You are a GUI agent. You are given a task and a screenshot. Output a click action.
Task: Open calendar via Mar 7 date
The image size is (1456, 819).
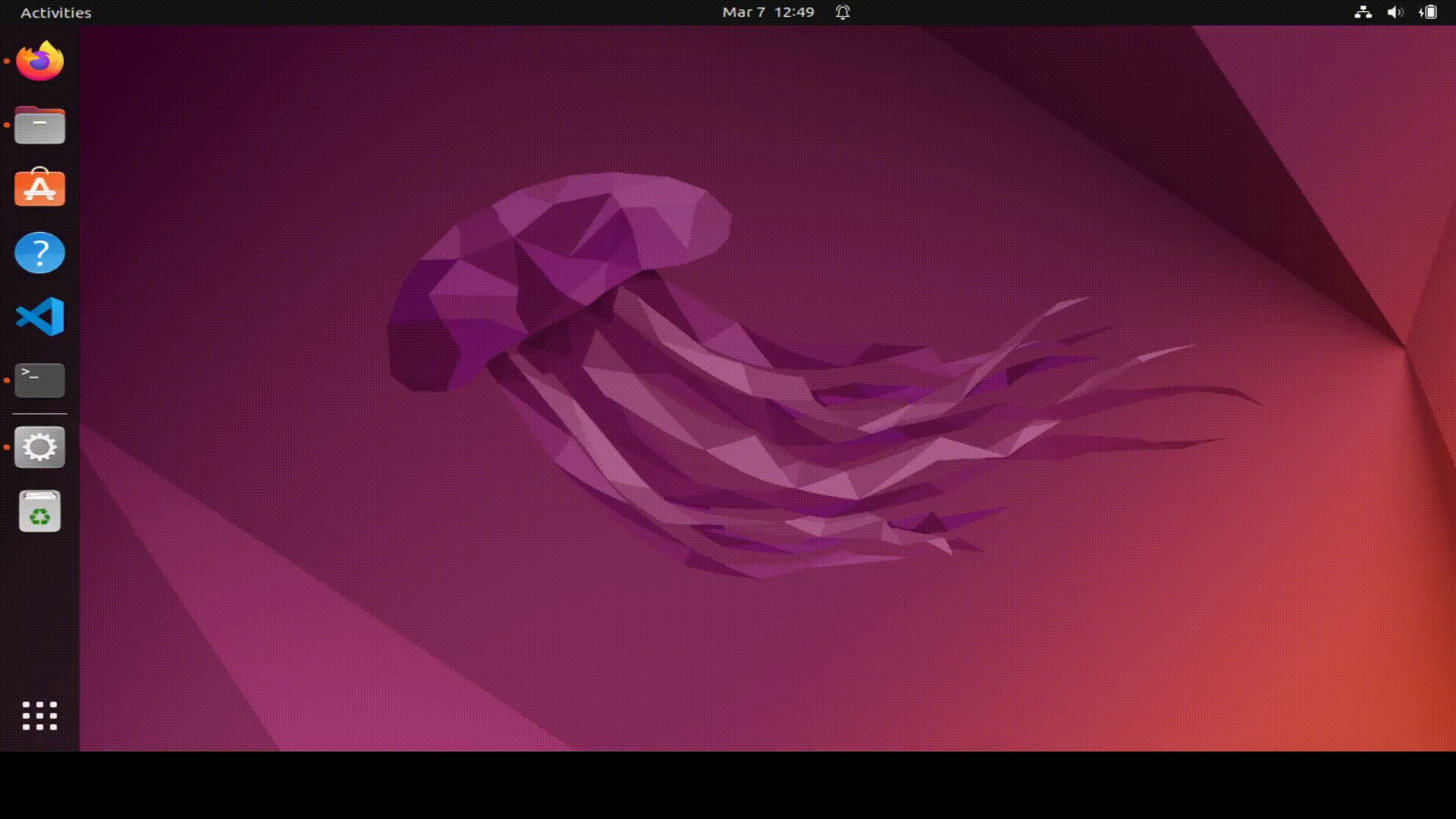point(743,12)
